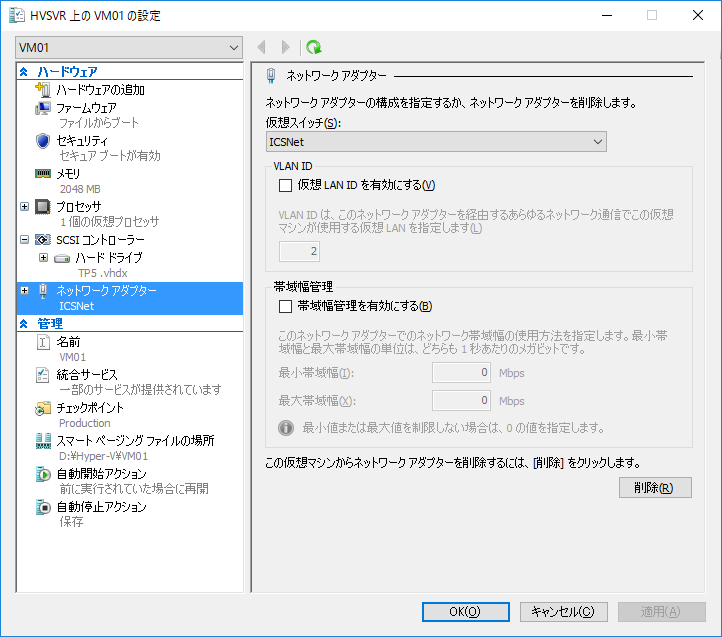Image resolution: width=722 pixels, height=637 pixels.
Task: Select 自動開始アクション in tree
Action: (x=101, y=474)
